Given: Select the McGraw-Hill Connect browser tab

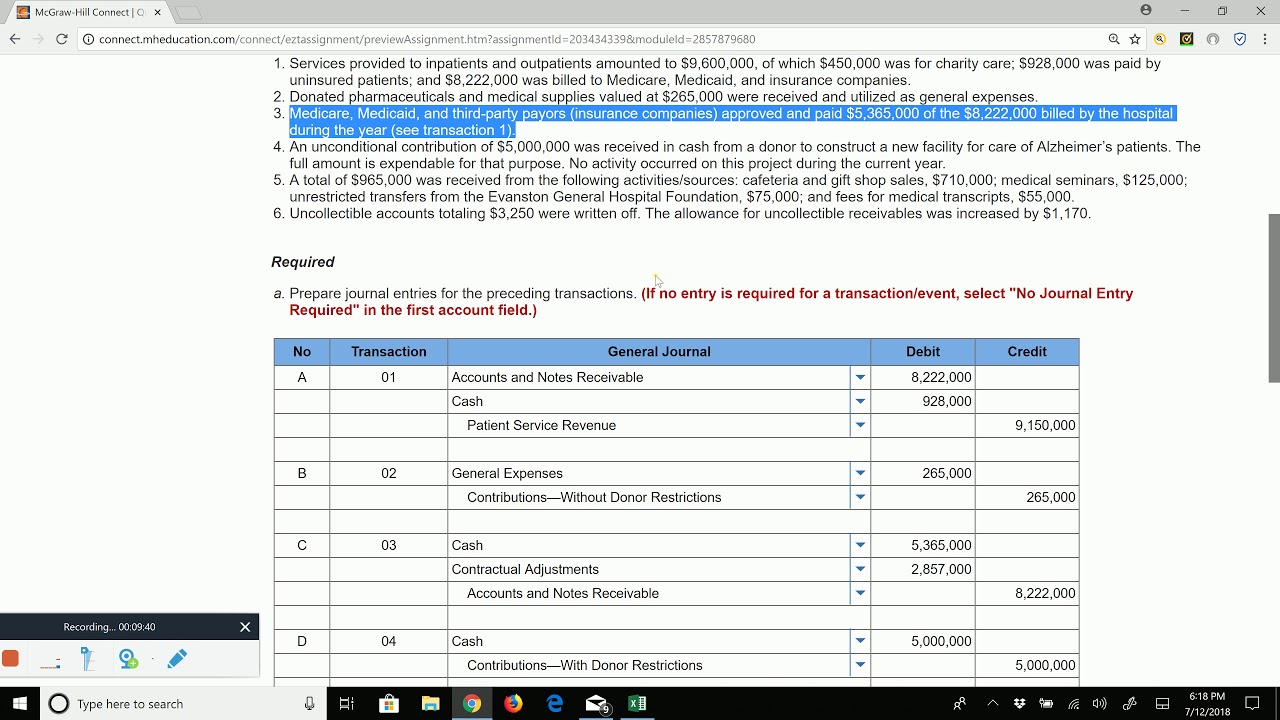Looking at the screenshot, I should point(89,12).
